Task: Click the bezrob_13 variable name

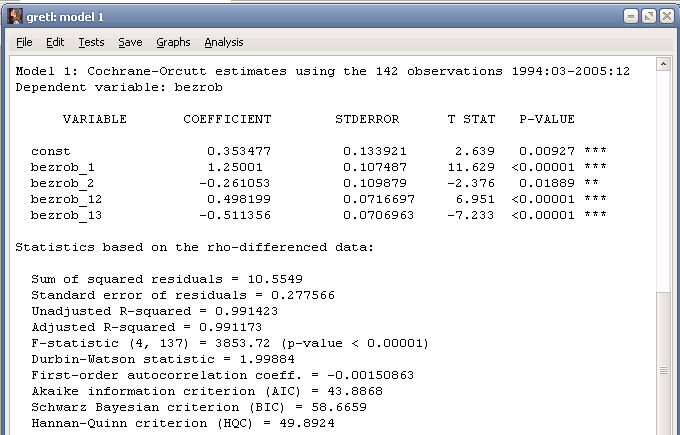Action: coord(66,216)
